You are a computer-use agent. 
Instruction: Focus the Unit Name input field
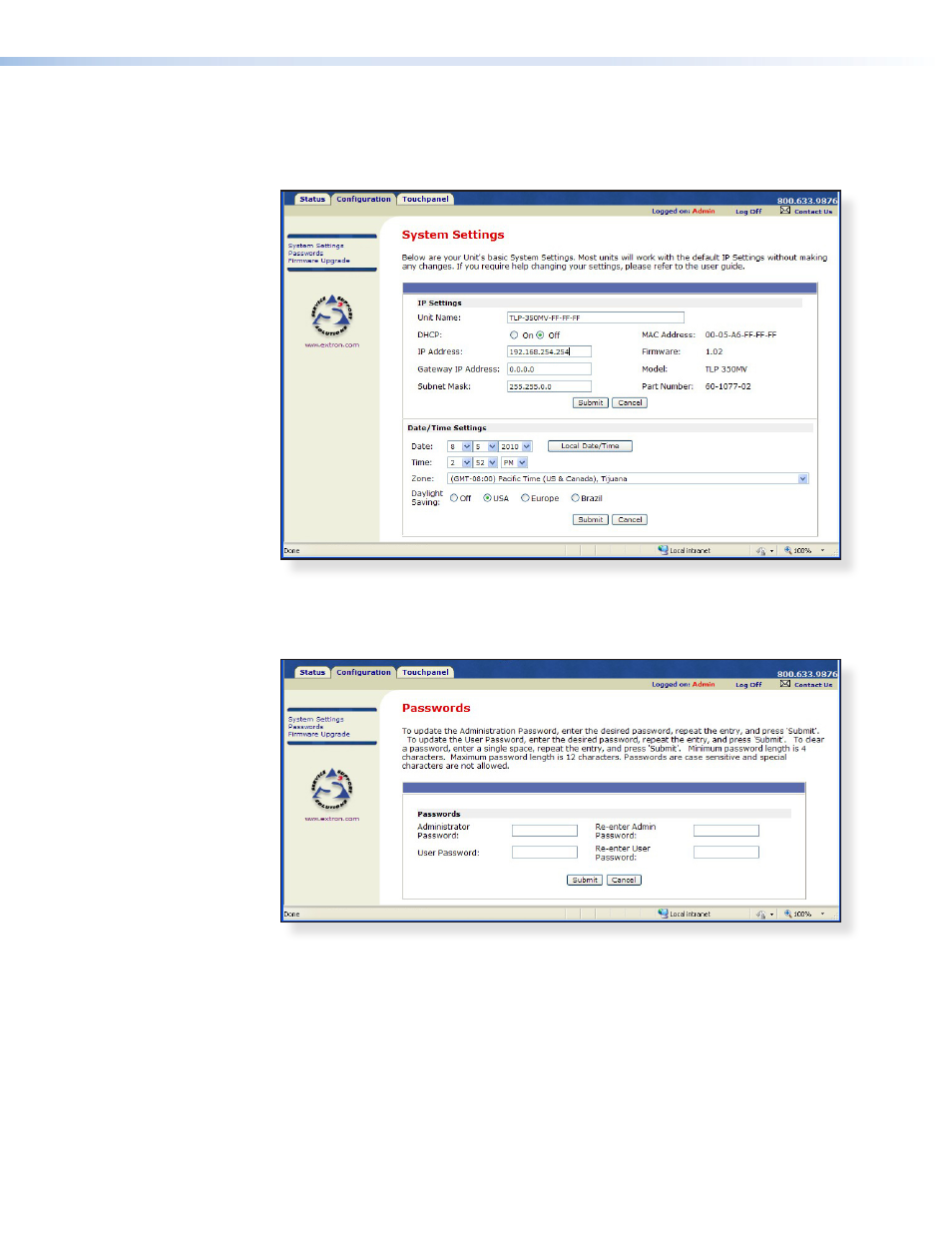point(596,317)
